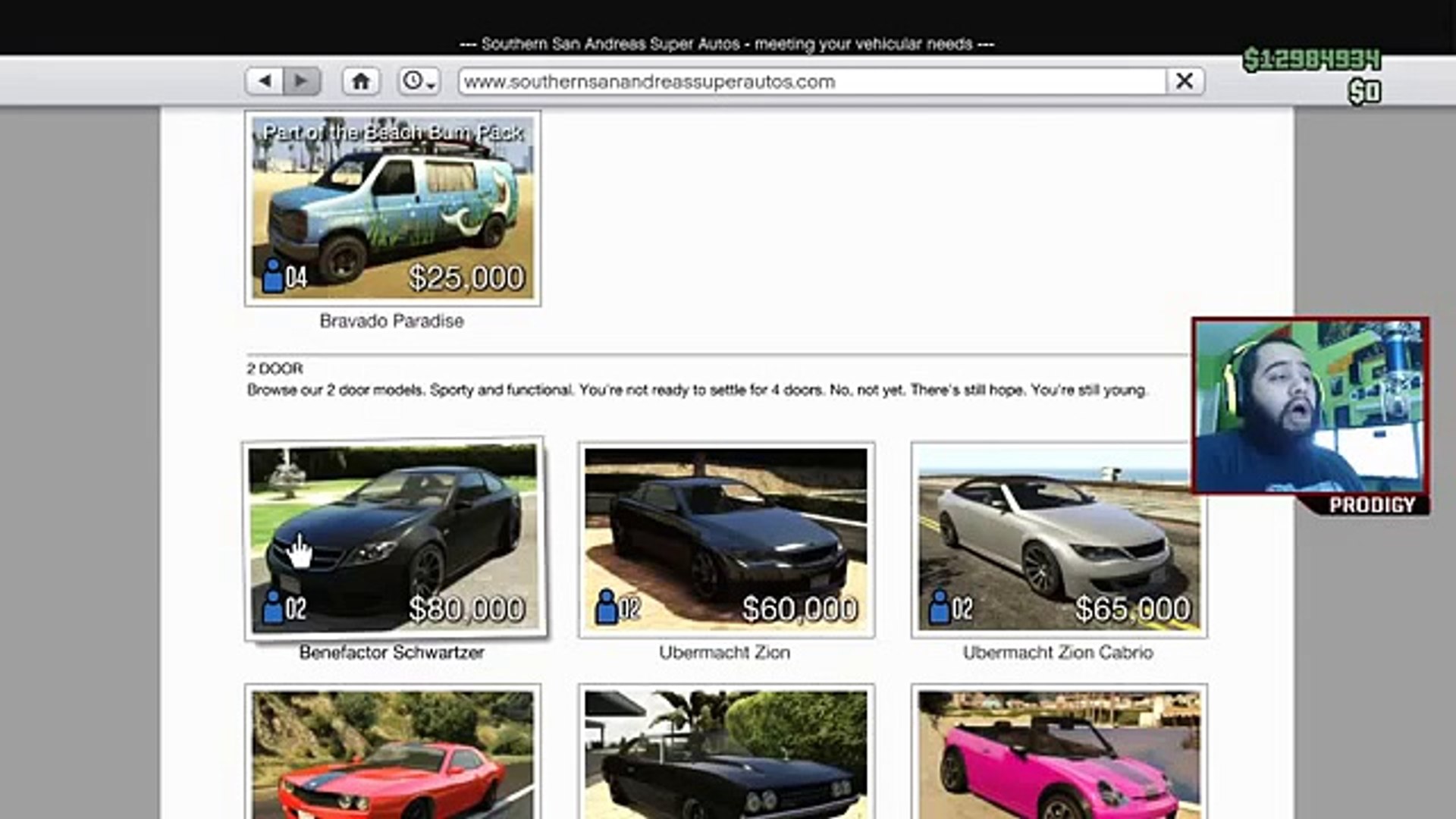The height and width of the screenshot is (819, 1456).
Task: Click the Beach Bum Pack banner text
Action: [x=393, y=133]
